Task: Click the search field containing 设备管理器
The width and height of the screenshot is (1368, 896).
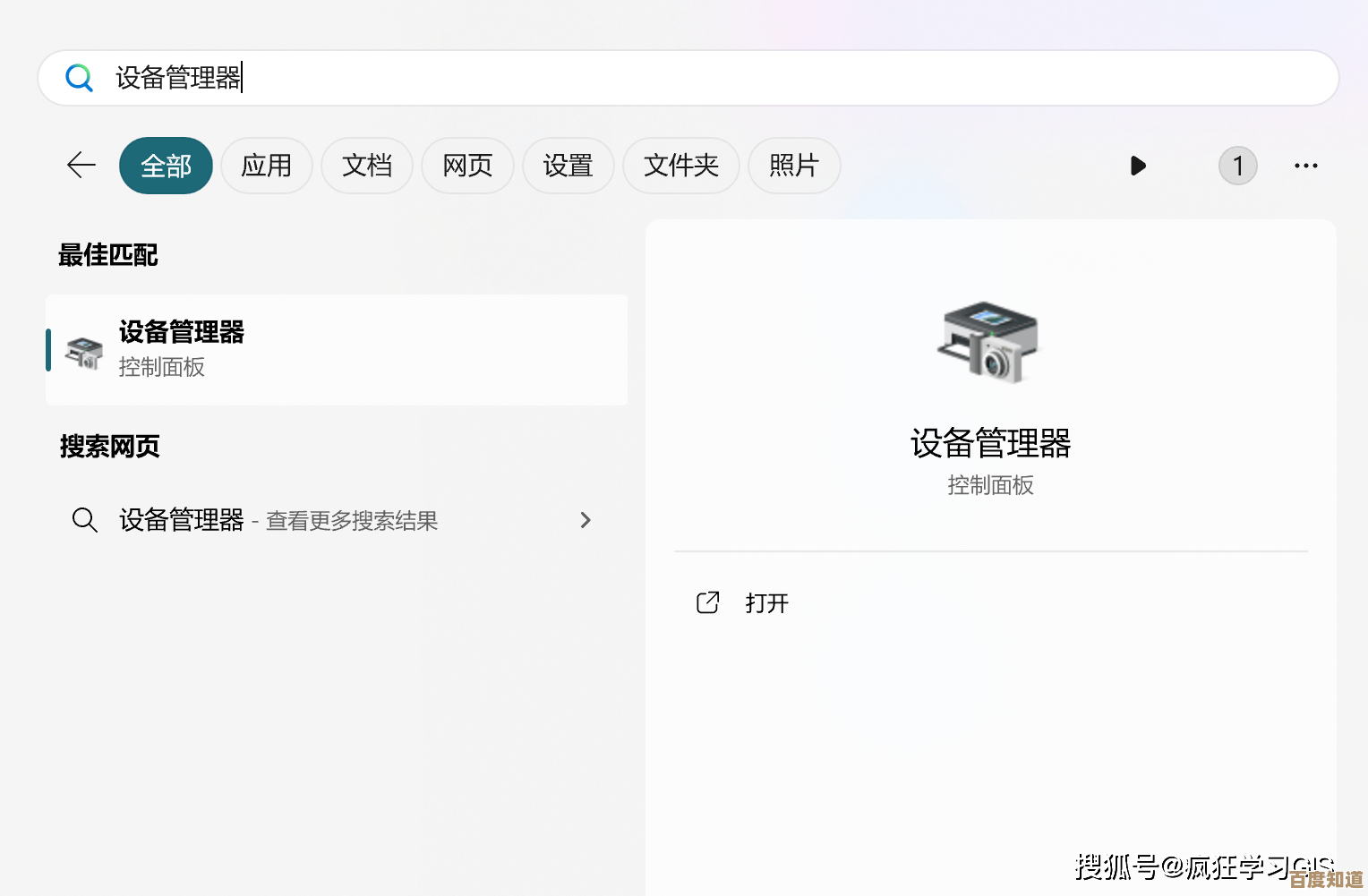Action: (680, 78)
